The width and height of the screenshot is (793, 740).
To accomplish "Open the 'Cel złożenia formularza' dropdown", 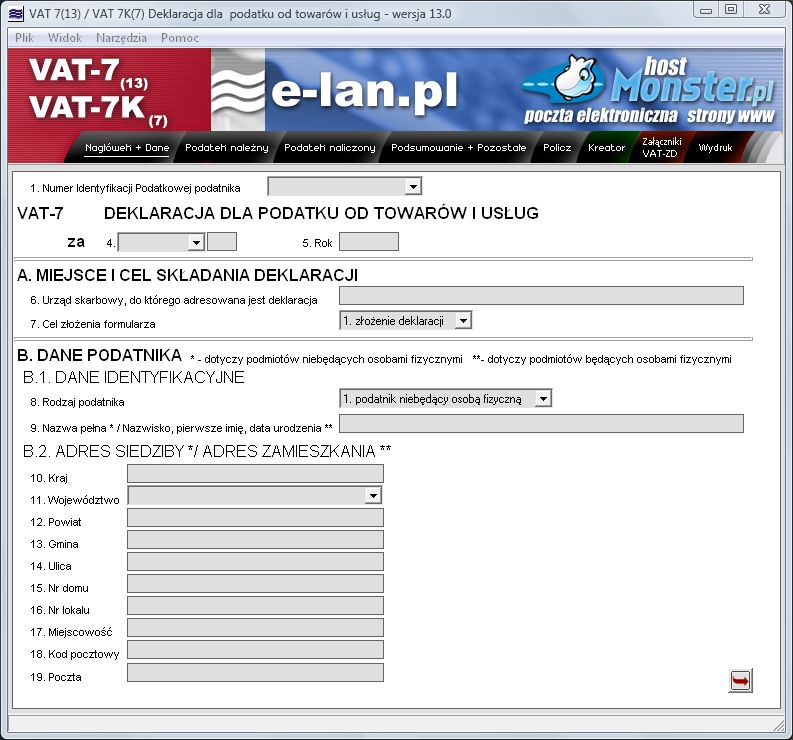I will (x=462, y=321).
